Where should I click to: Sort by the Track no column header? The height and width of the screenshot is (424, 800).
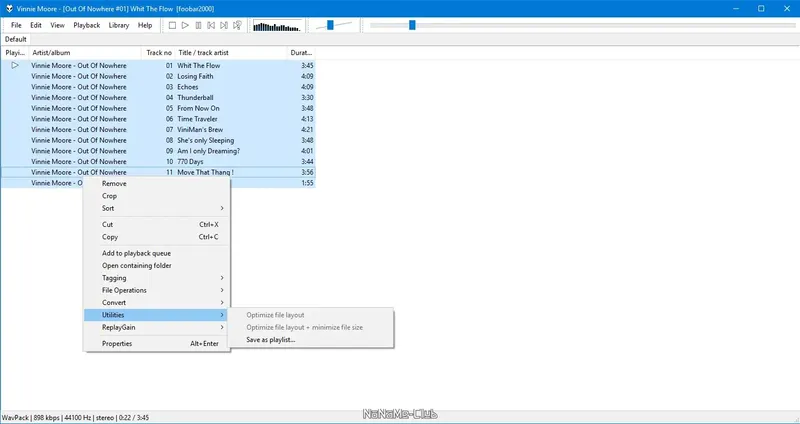point(159,53)
